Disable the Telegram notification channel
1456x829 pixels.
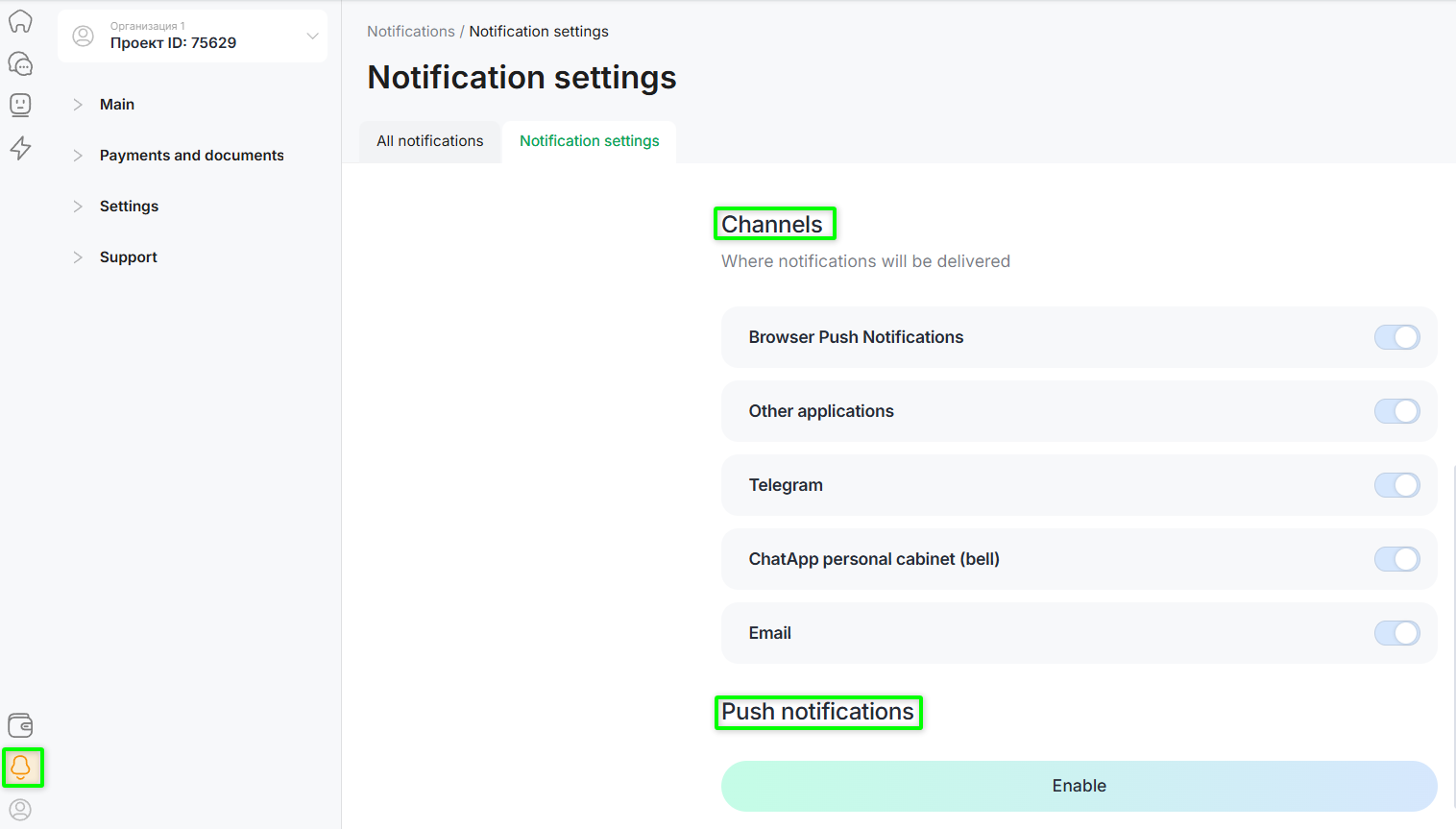point(1396,485)
